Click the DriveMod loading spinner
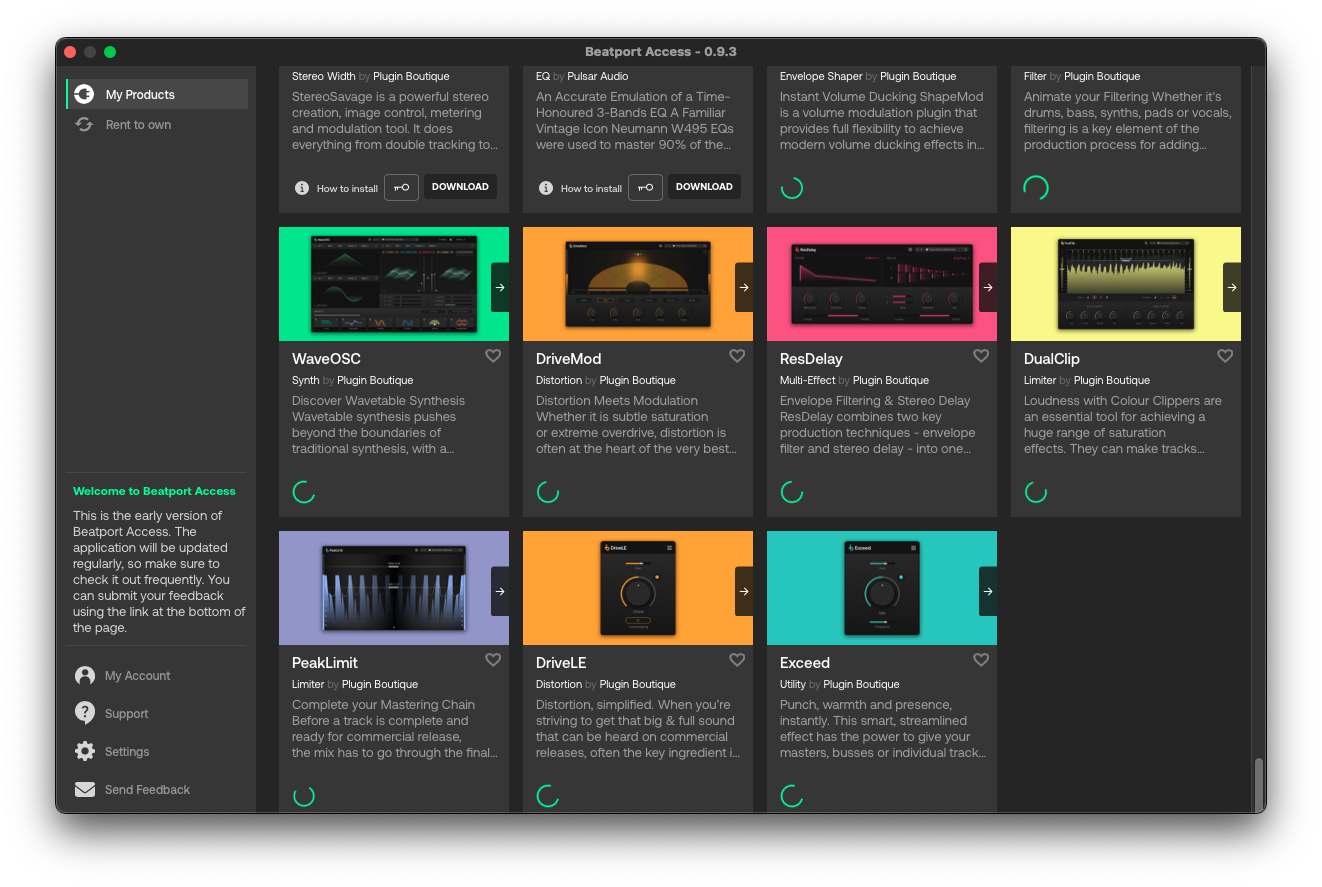Viewport: 1322px width, 887px height. click(548, 492)
